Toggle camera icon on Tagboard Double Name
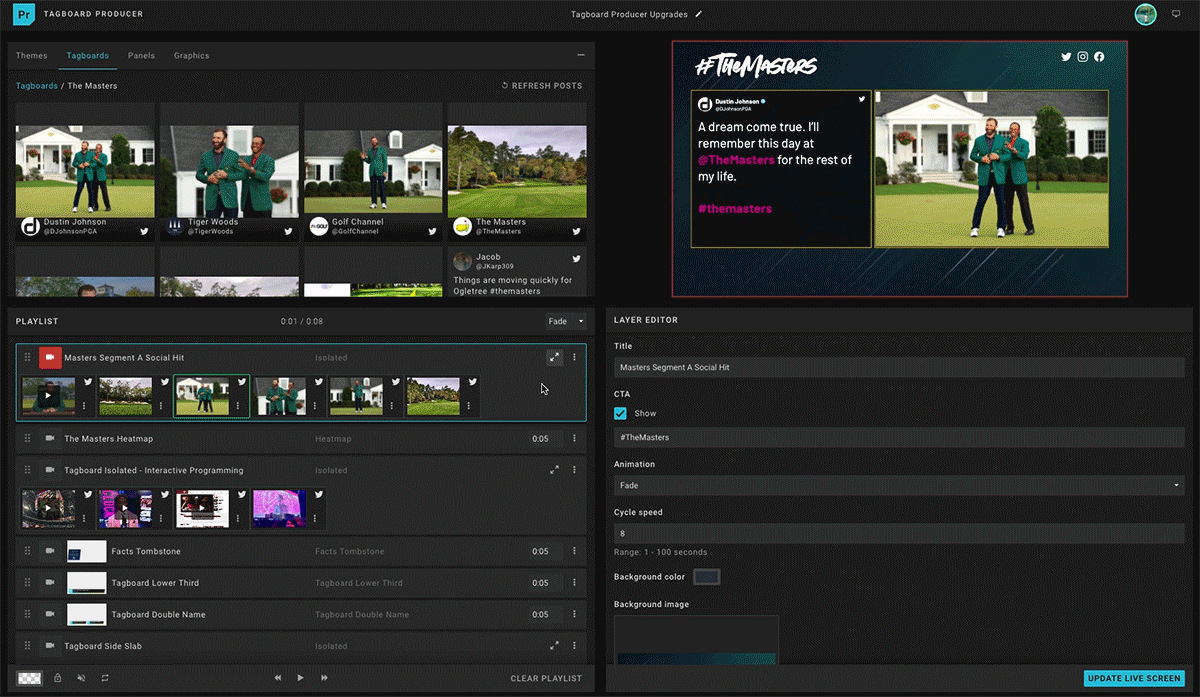This screenshot has width=1200, height=697. click(50, 615)
